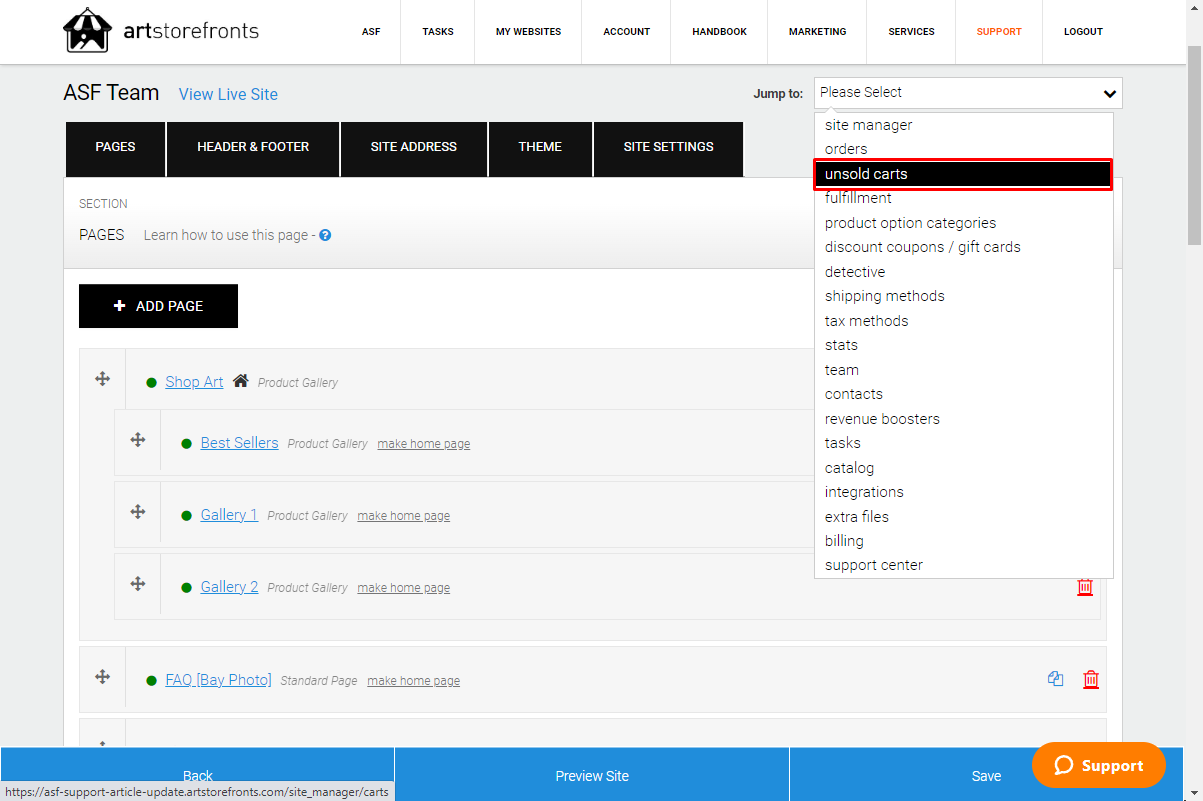Open the Marketing menu in top navigation
This screenshot has height=801, width=1203.
(817, 32)
